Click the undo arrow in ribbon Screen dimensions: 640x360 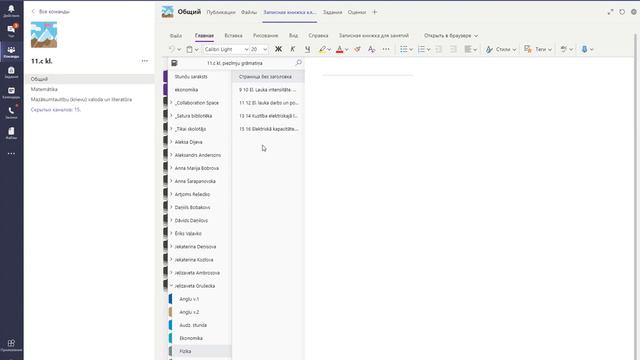172,49
